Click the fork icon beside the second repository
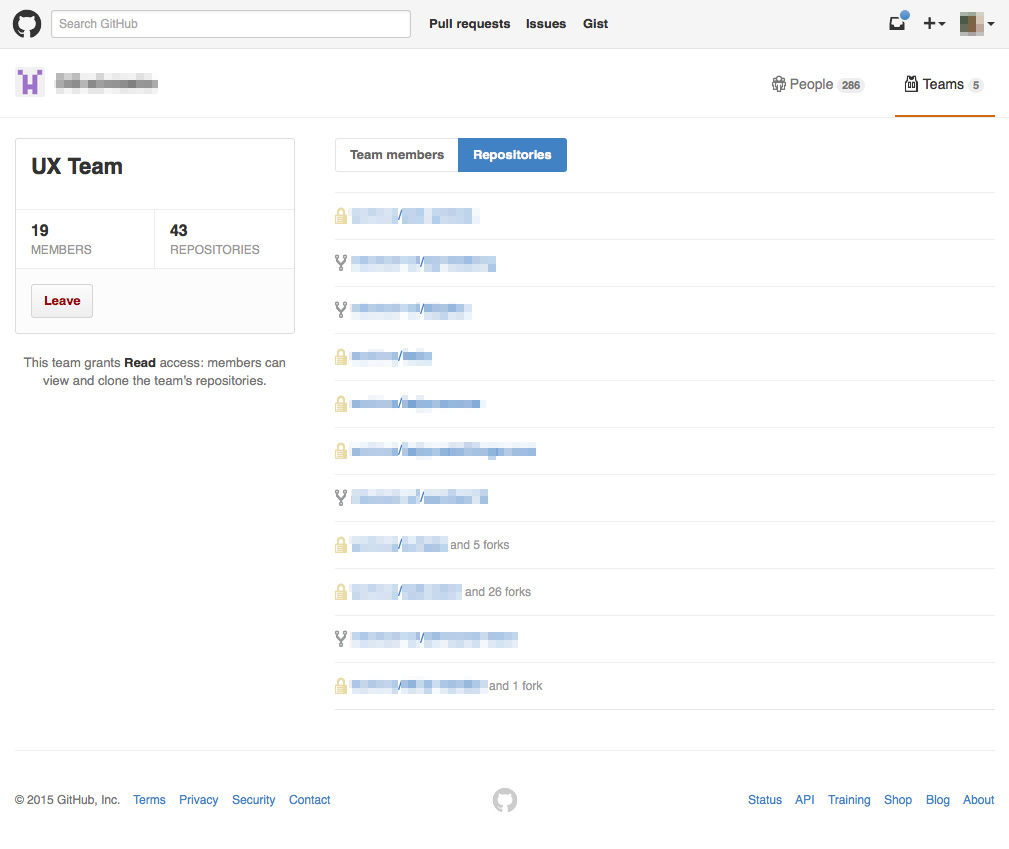This screenshot has height=849, width=1009. 341,262
